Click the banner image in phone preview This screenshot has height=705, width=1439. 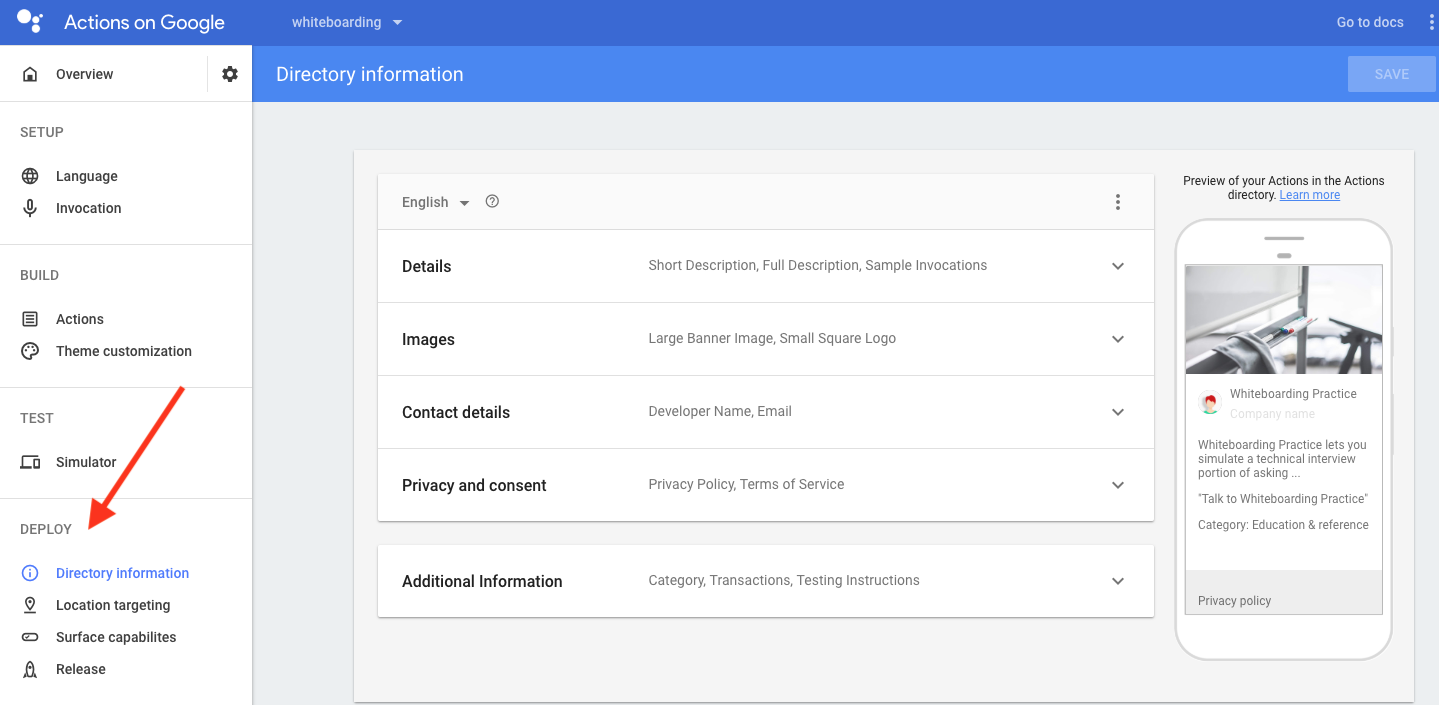coord(1284,320)
